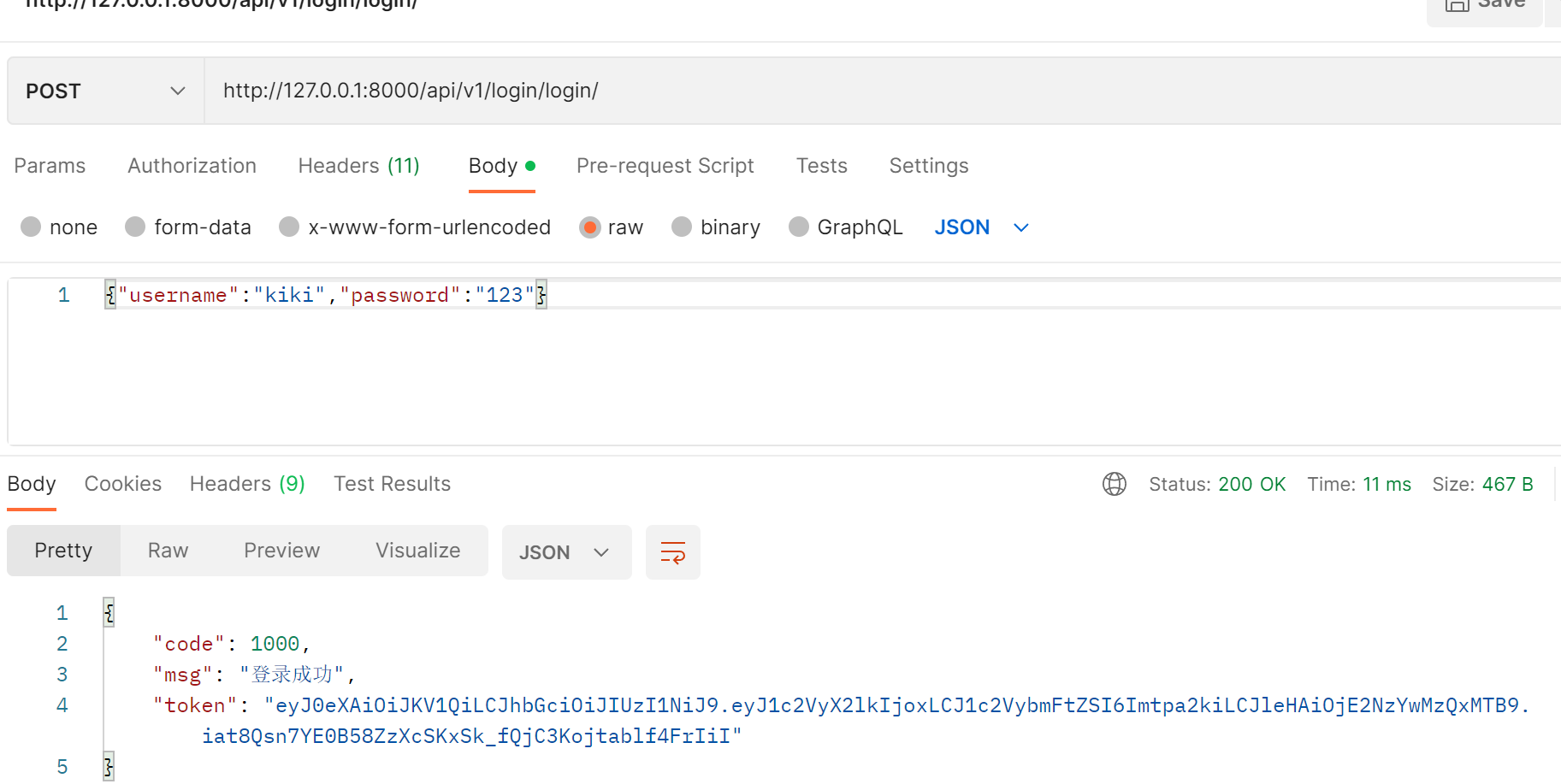Screen dimensions: 1561x784
Task: Click the Status 200 OK indicator
Action: point(1217,484)
